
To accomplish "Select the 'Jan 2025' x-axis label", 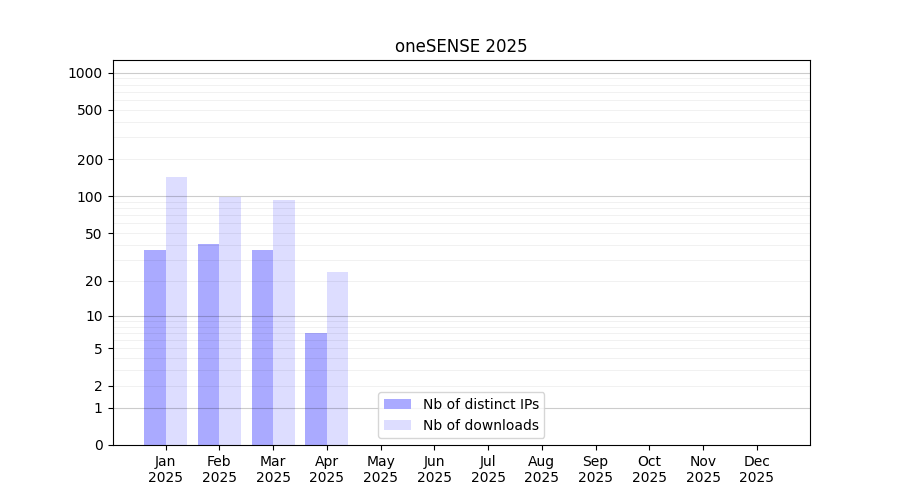I will [x=165, y=469].
